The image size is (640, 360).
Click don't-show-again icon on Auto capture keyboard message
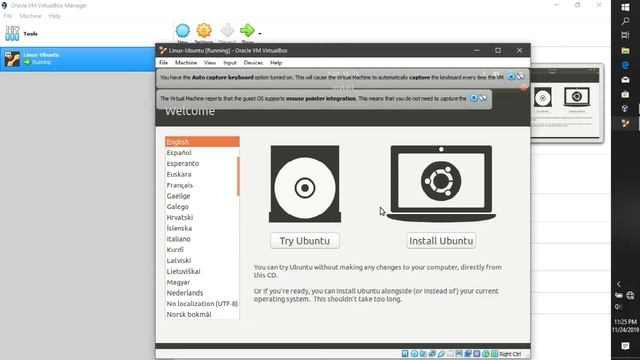(520, 77)
